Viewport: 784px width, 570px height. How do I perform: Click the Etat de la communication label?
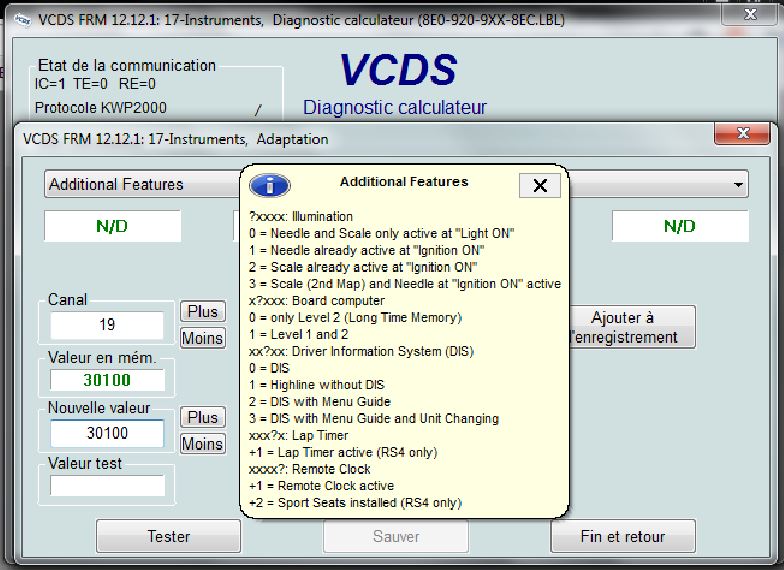(x=127, y=66)
